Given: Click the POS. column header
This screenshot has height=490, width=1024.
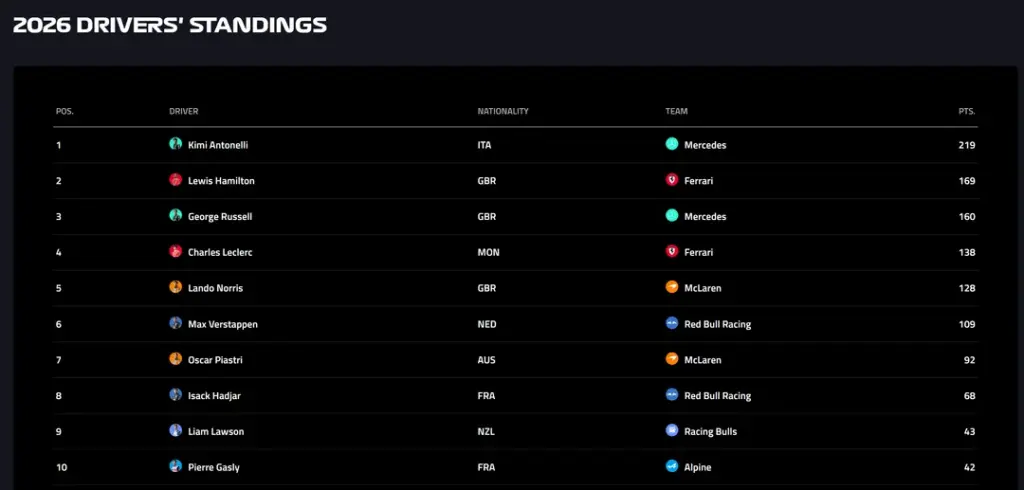Looking at the screenshot, I should click(65, 112).
